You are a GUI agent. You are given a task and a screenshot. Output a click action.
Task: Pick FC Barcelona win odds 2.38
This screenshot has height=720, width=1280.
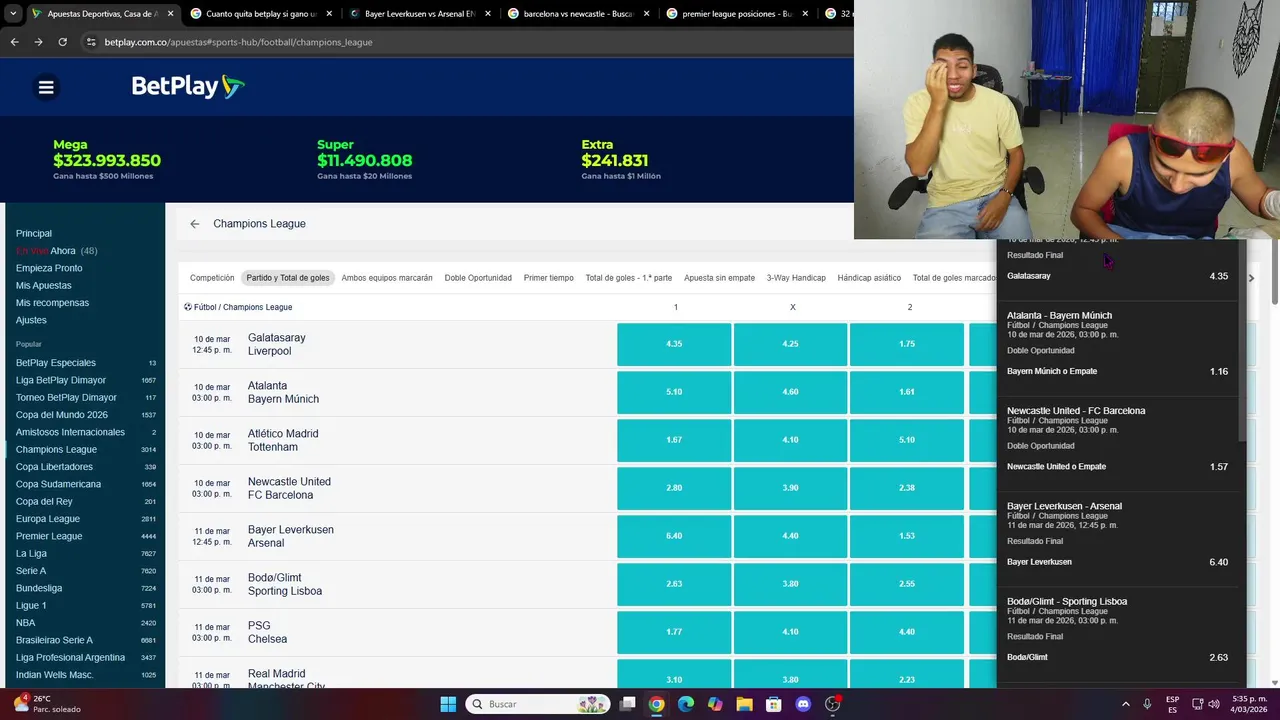coord(907,488)
